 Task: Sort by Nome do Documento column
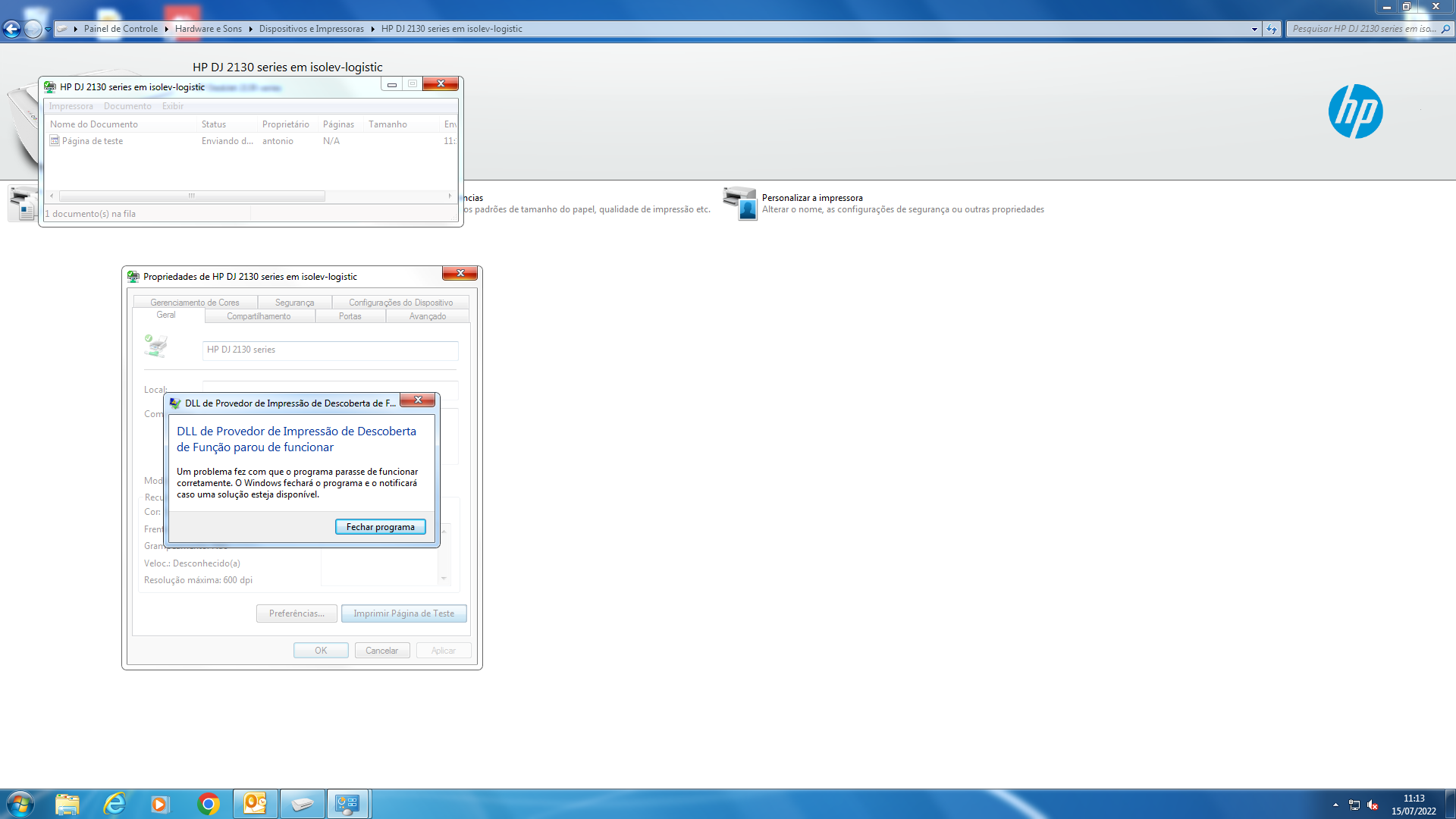pyautogui.click(x=121, y=124)
